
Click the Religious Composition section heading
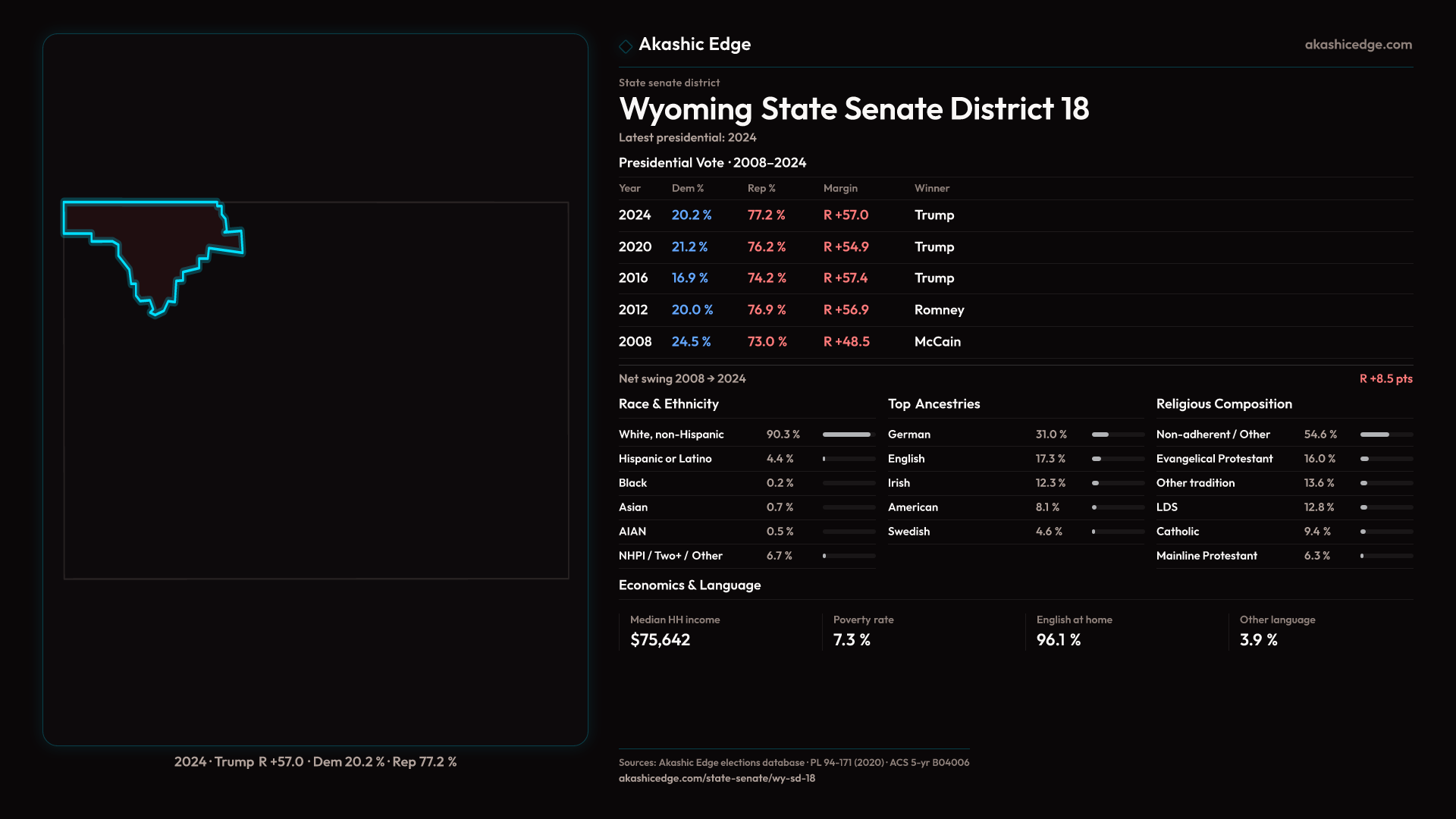(1223, 404)
